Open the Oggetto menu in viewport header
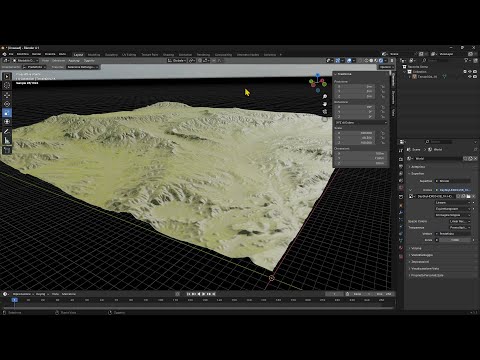Screen dimensions: 480x360 (89, 61)
